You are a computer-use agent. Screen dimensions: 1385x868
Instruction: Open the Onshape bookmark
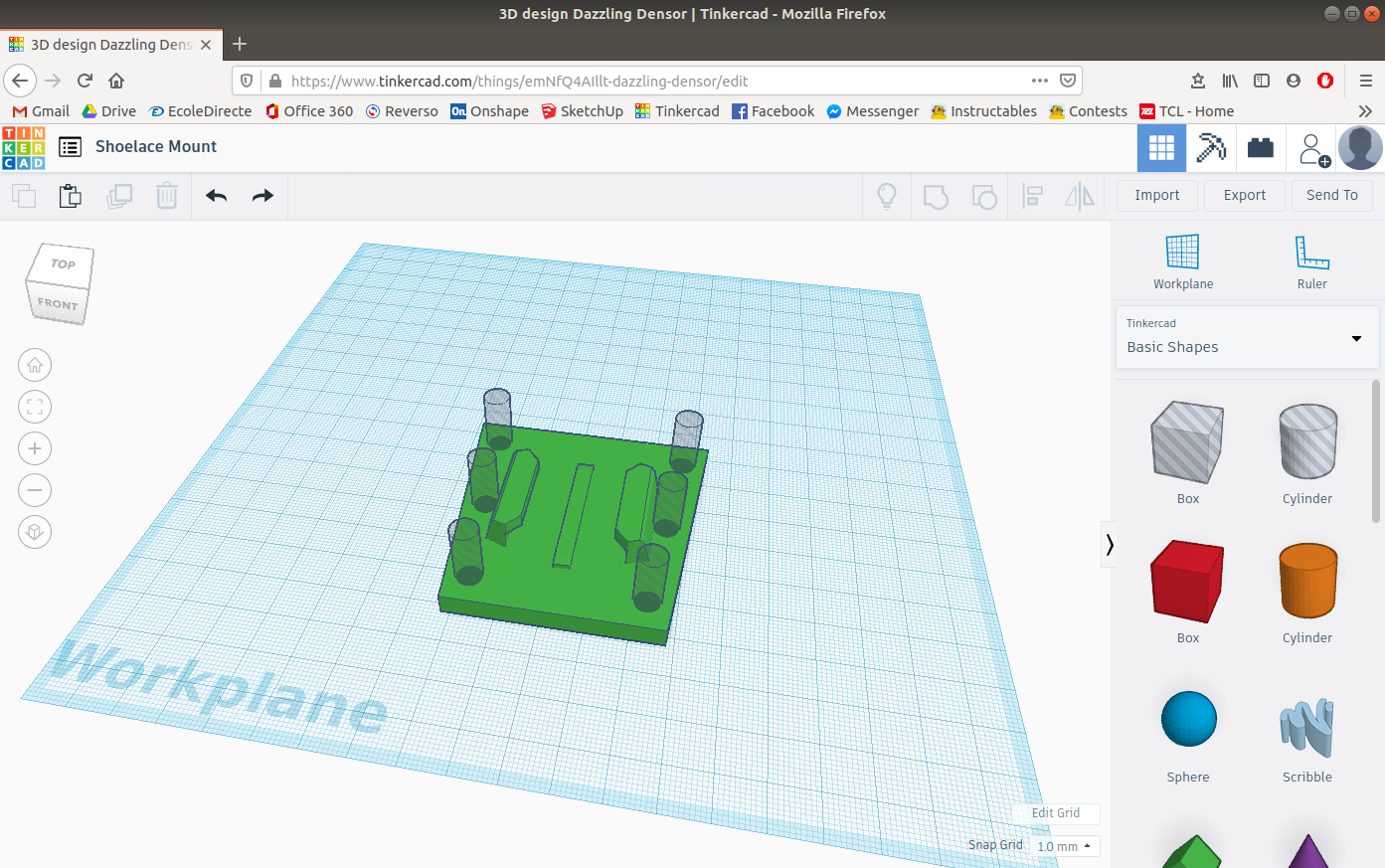pyautogui.click(x=490, y=111)
